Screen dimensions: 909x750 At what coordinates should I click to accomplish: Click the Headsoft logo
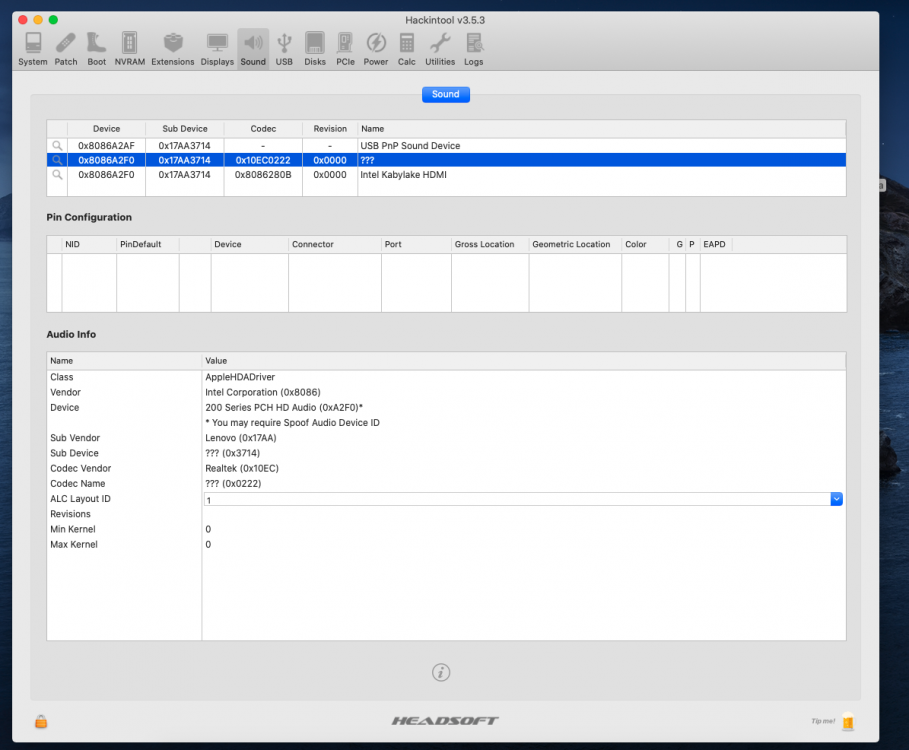pyautogui.click(x=445, y=720)
